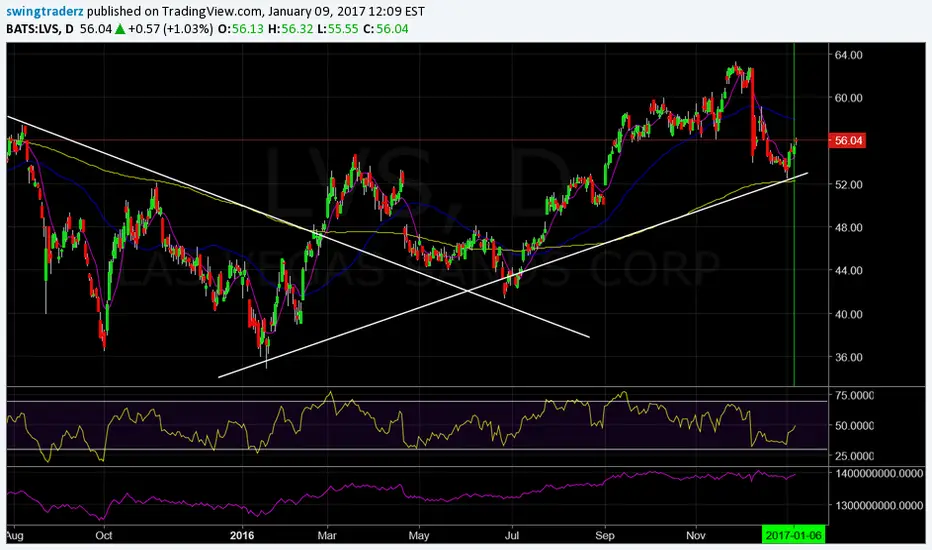Click the May time axis label
Viewport: 932px width, 550px height.
coord(419,535)
